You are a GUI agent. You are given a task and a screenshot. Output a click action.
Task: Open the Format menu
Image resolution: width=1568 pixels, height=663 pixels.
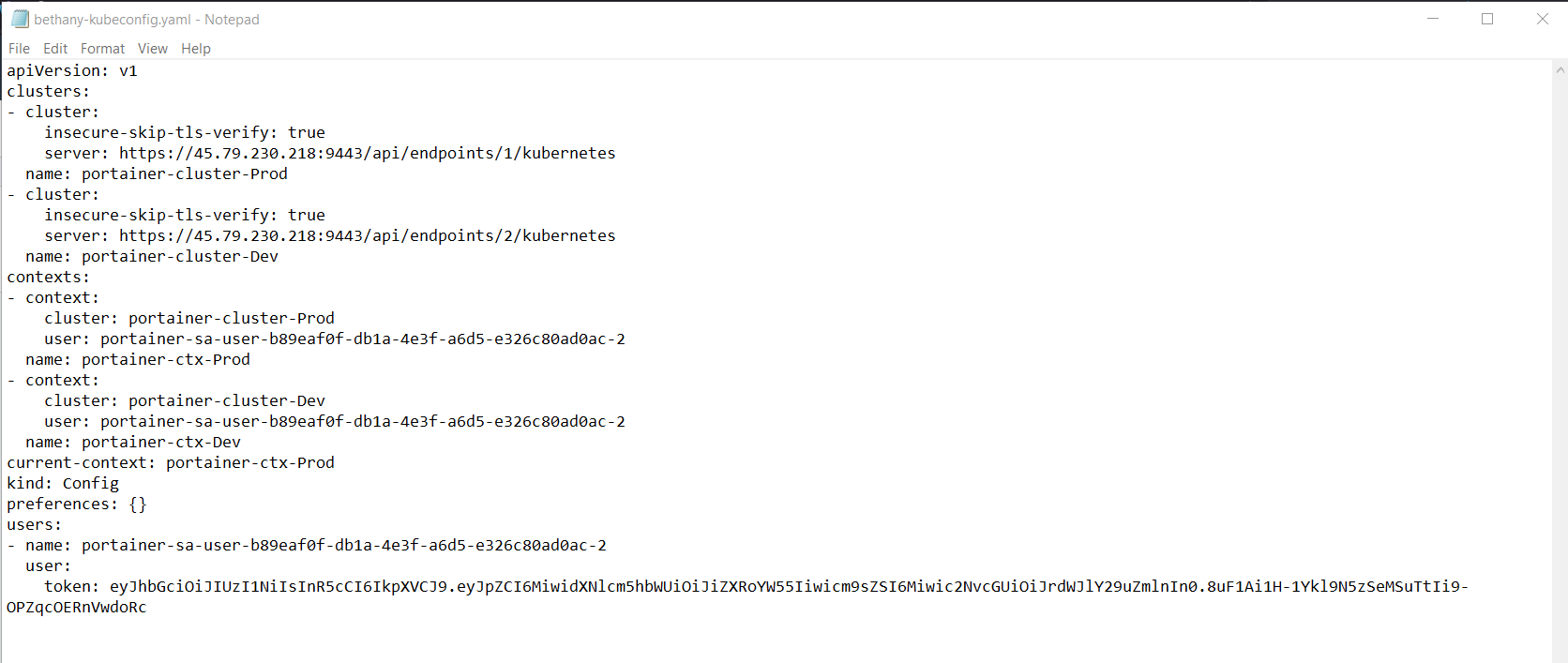[102, 49]
